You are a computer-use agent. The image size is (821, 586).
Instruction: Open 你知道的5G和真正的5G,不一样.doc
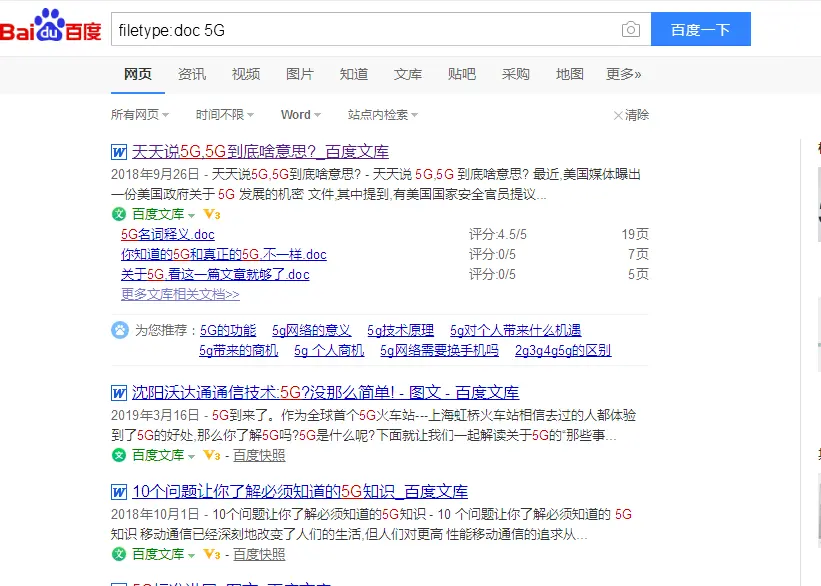tap(224, 255)
